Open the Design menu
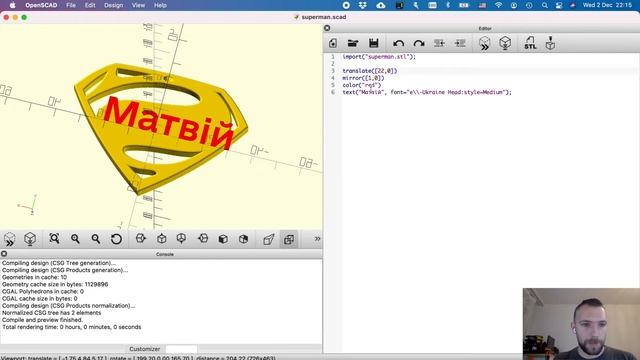 click(x=113, y=5)
